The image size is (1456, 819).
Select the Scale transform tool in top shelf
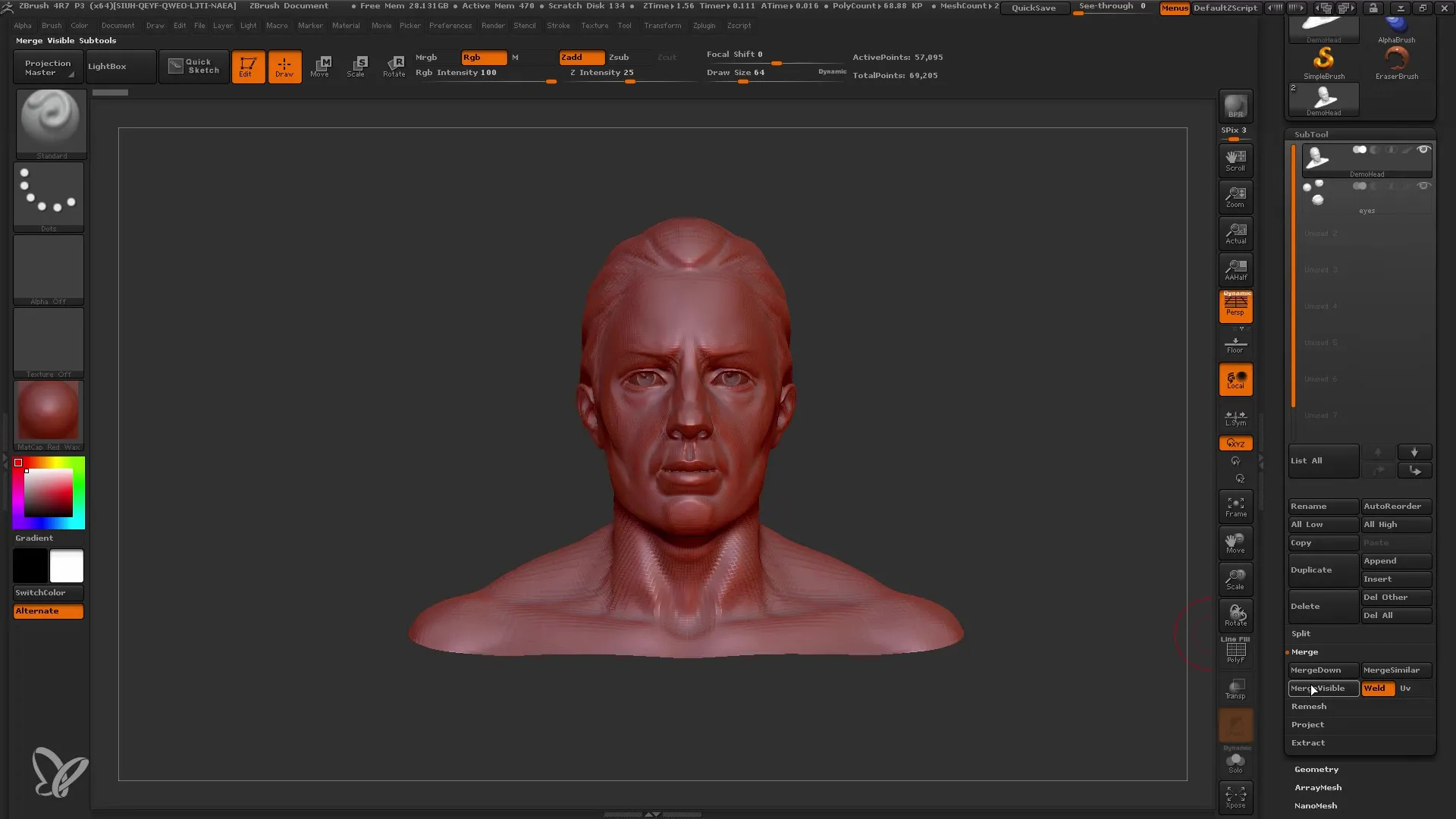click(x=357, y=67)
